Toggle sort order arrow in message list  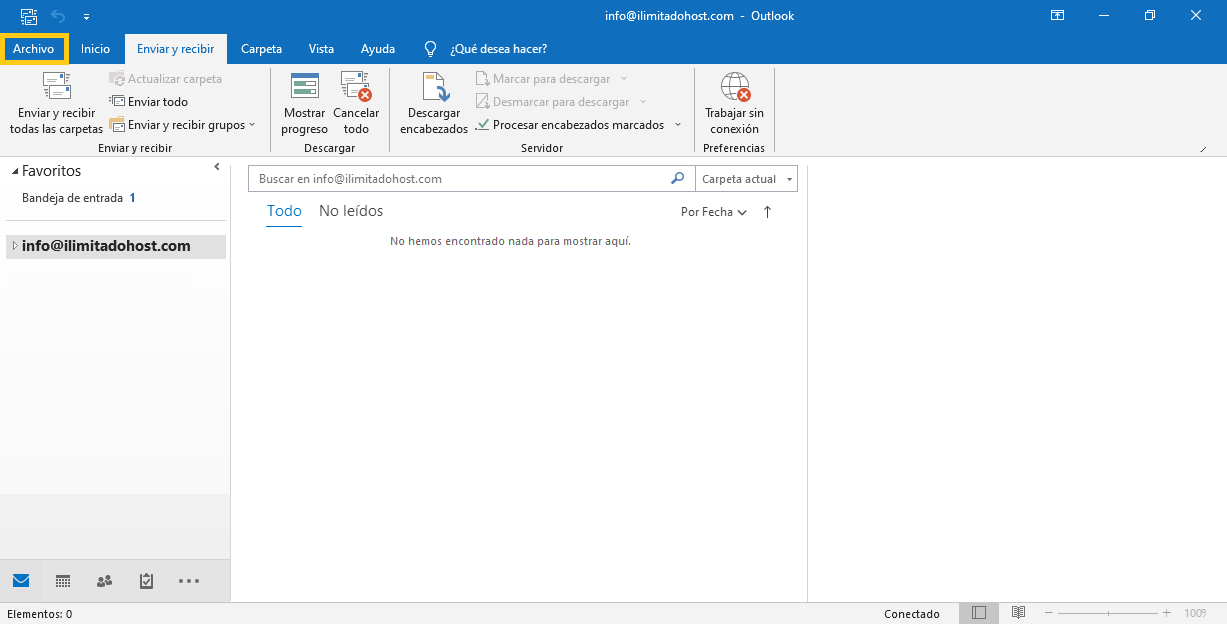(x=768, y=212)
